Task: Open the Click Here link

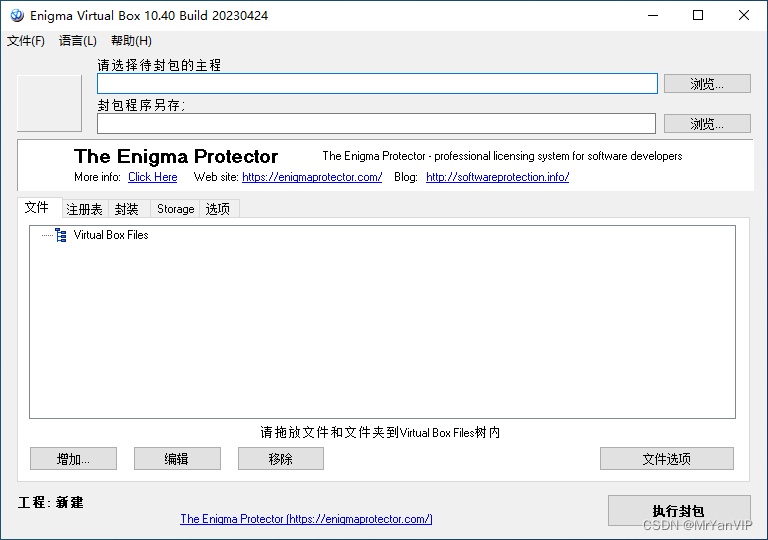Action: tap(153, 177)
